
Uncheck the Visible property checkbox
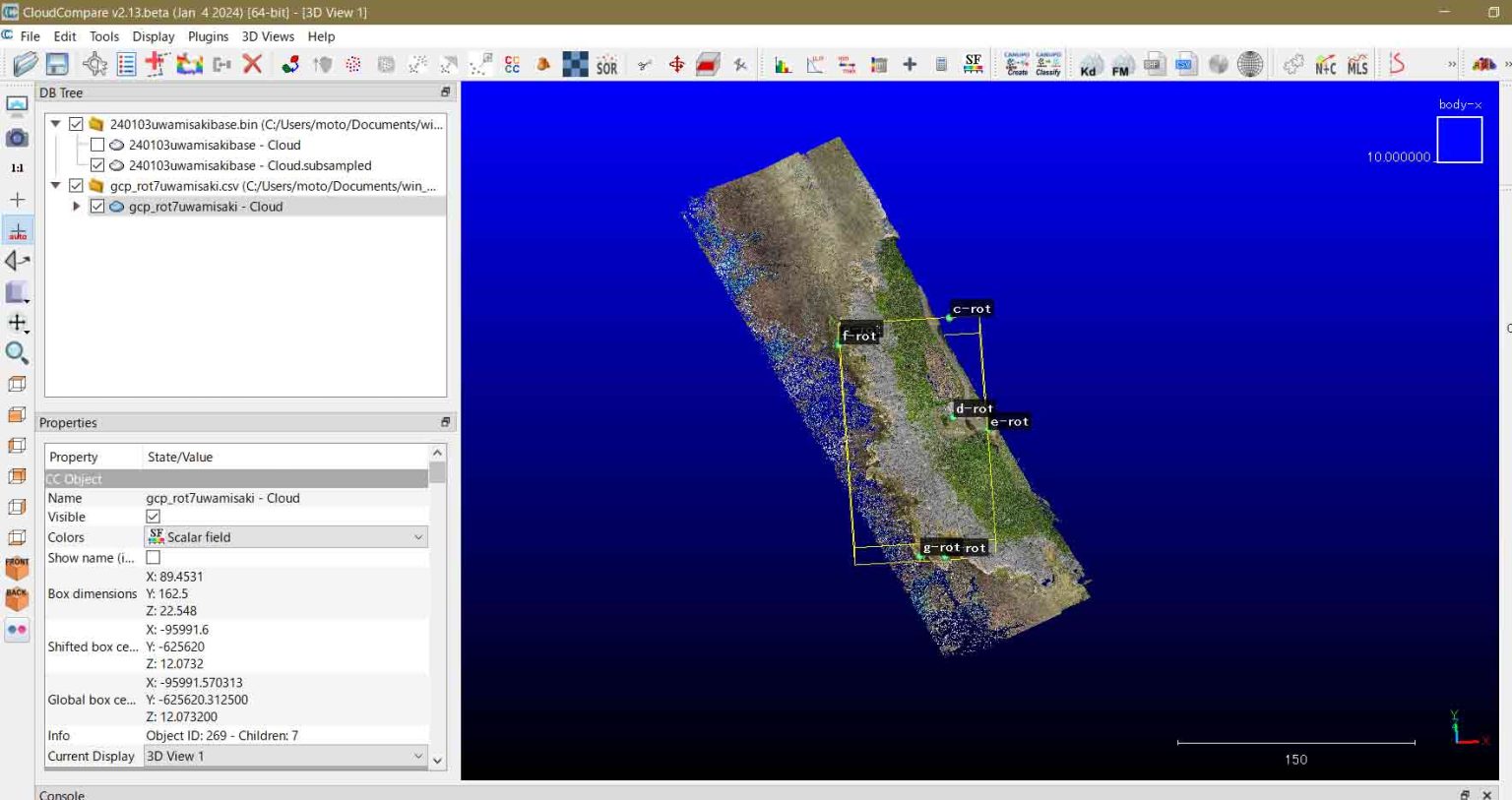153,517
